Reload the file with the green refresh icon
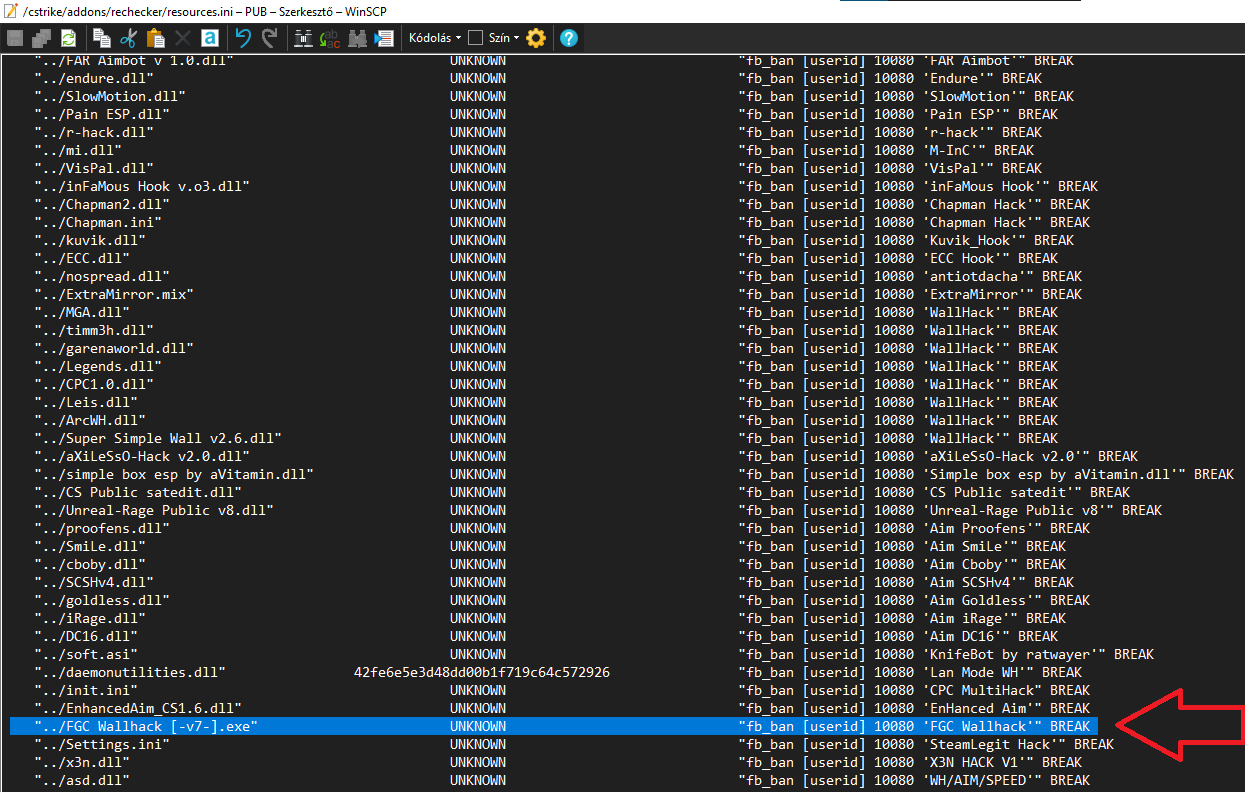Viewport: 1245px width, 792px height. click(68, 38)
